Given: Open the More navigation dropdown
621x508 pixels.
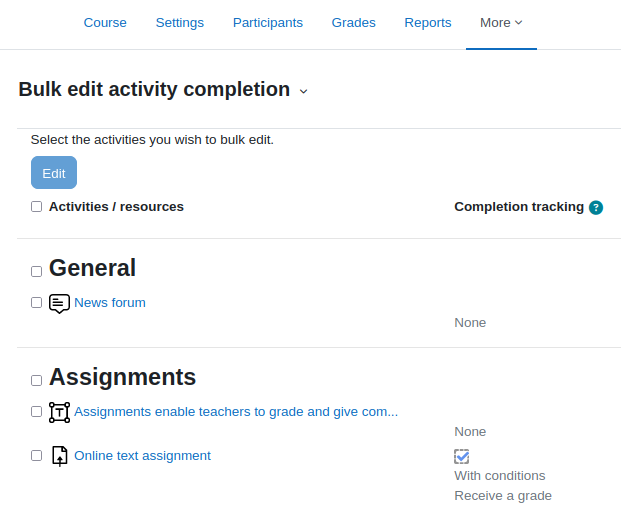Looking at the screenshot, I should pos(501,23).
